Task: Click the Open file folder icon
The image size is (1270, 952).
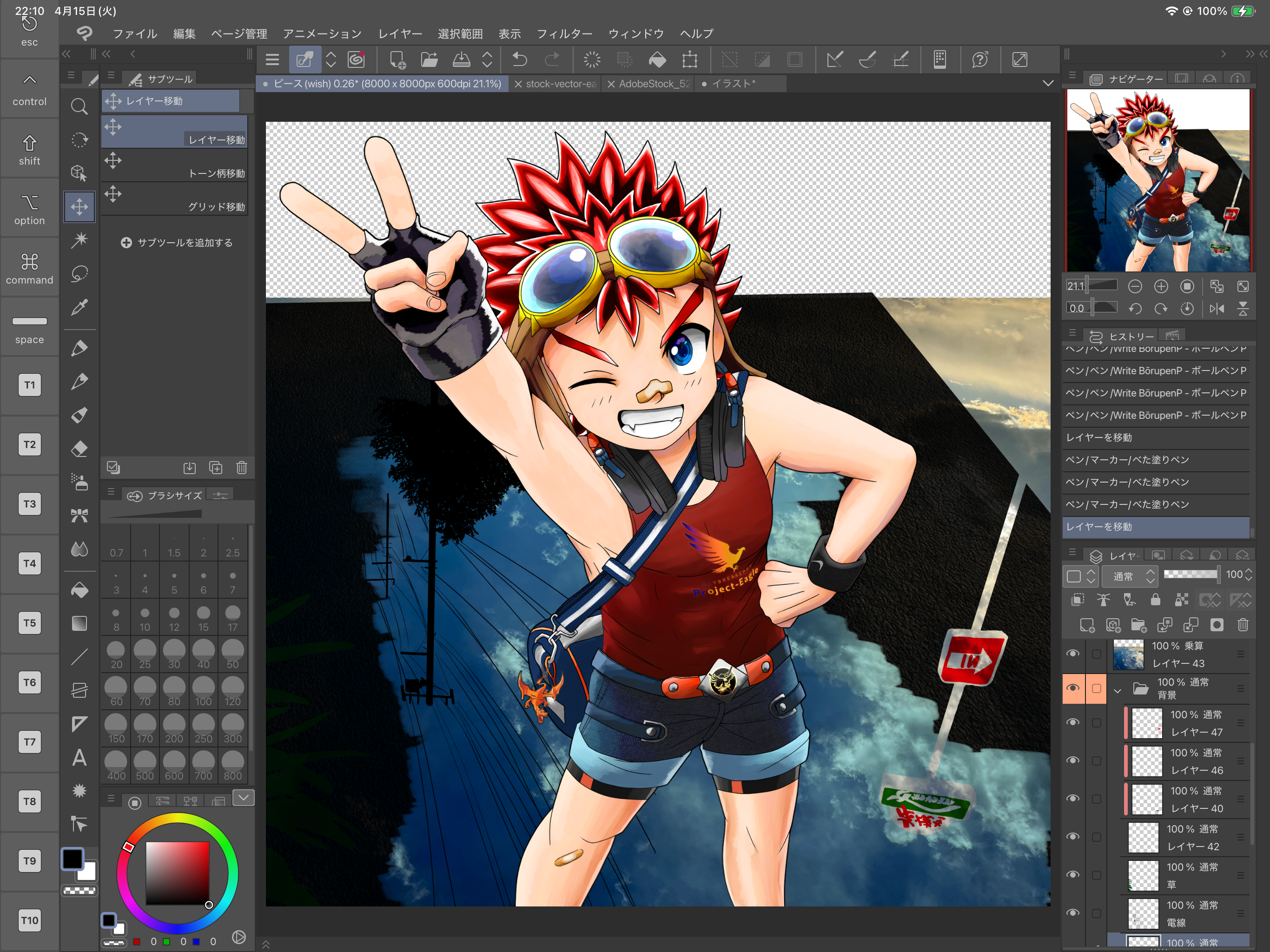Action: pos(429,59)
